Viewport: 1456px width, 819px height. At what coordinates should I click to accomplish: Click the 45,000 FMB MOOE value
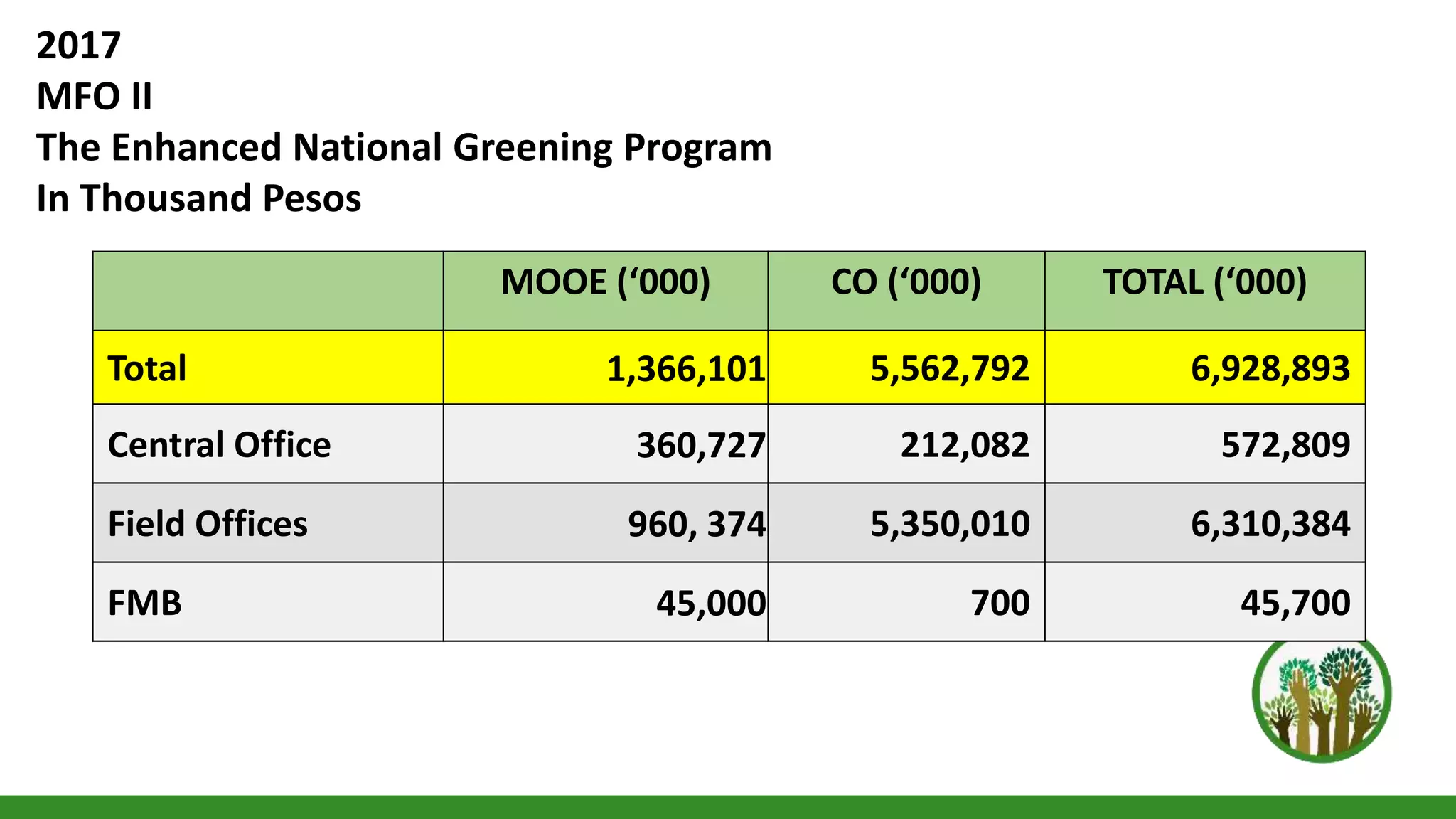click(710, 604)
